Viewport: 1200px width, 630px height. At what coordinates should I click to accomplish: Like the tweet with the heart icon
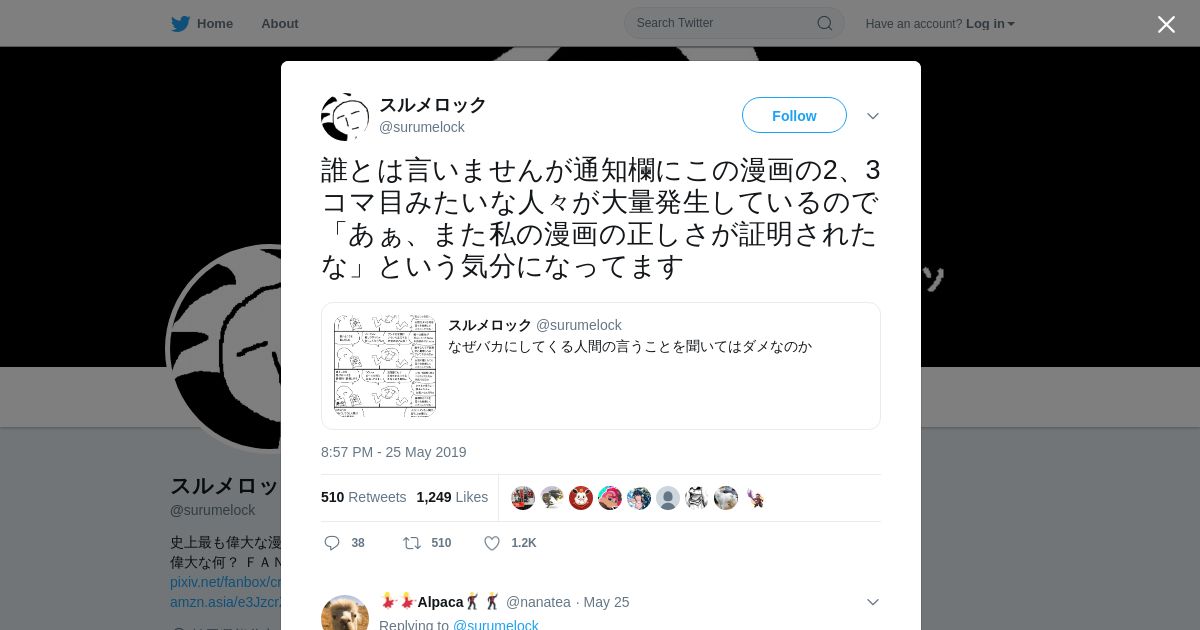(x=492, y=543)
